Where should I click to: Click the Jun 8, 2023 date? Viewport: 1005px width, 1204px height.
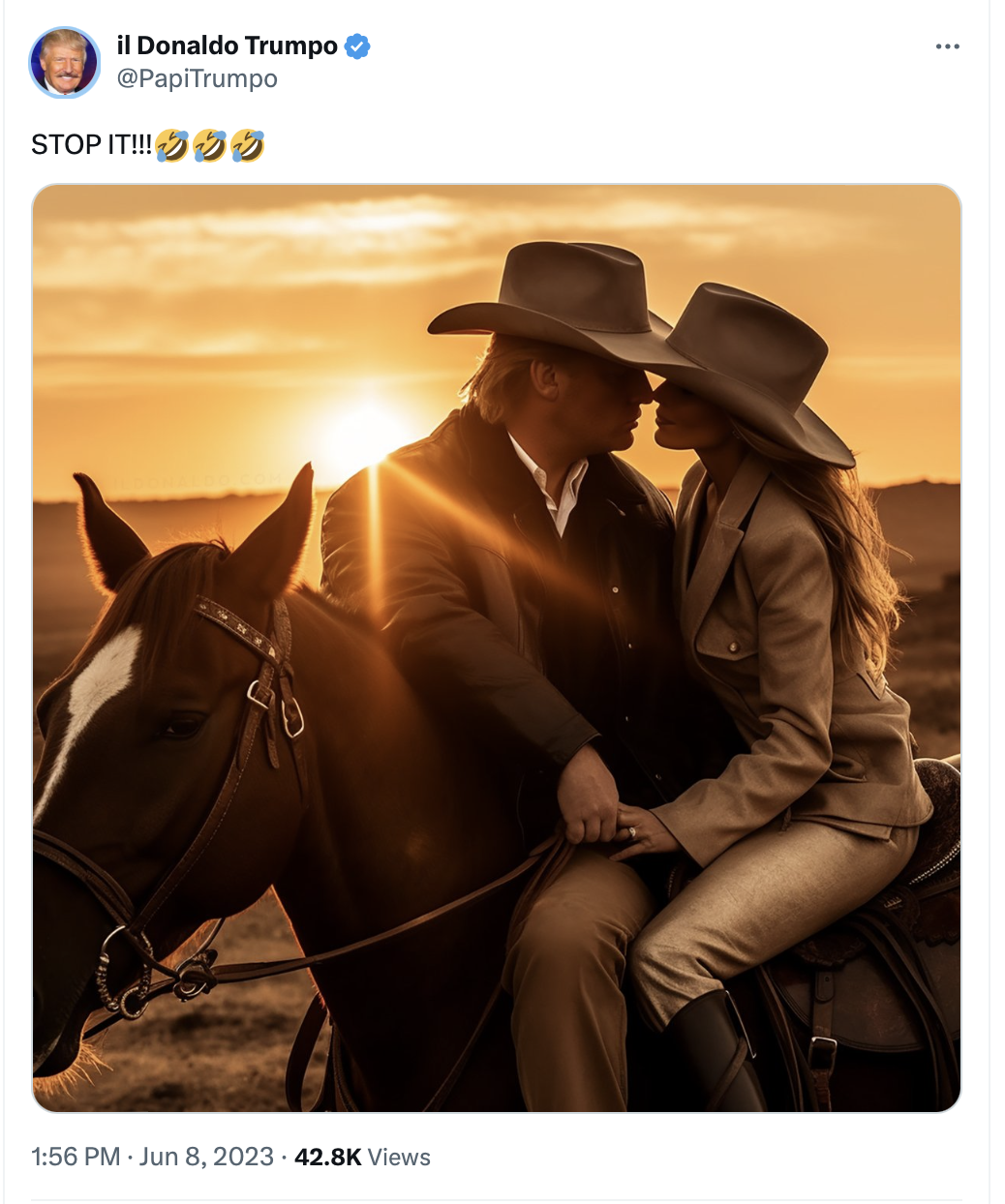tap(206, 1157)
